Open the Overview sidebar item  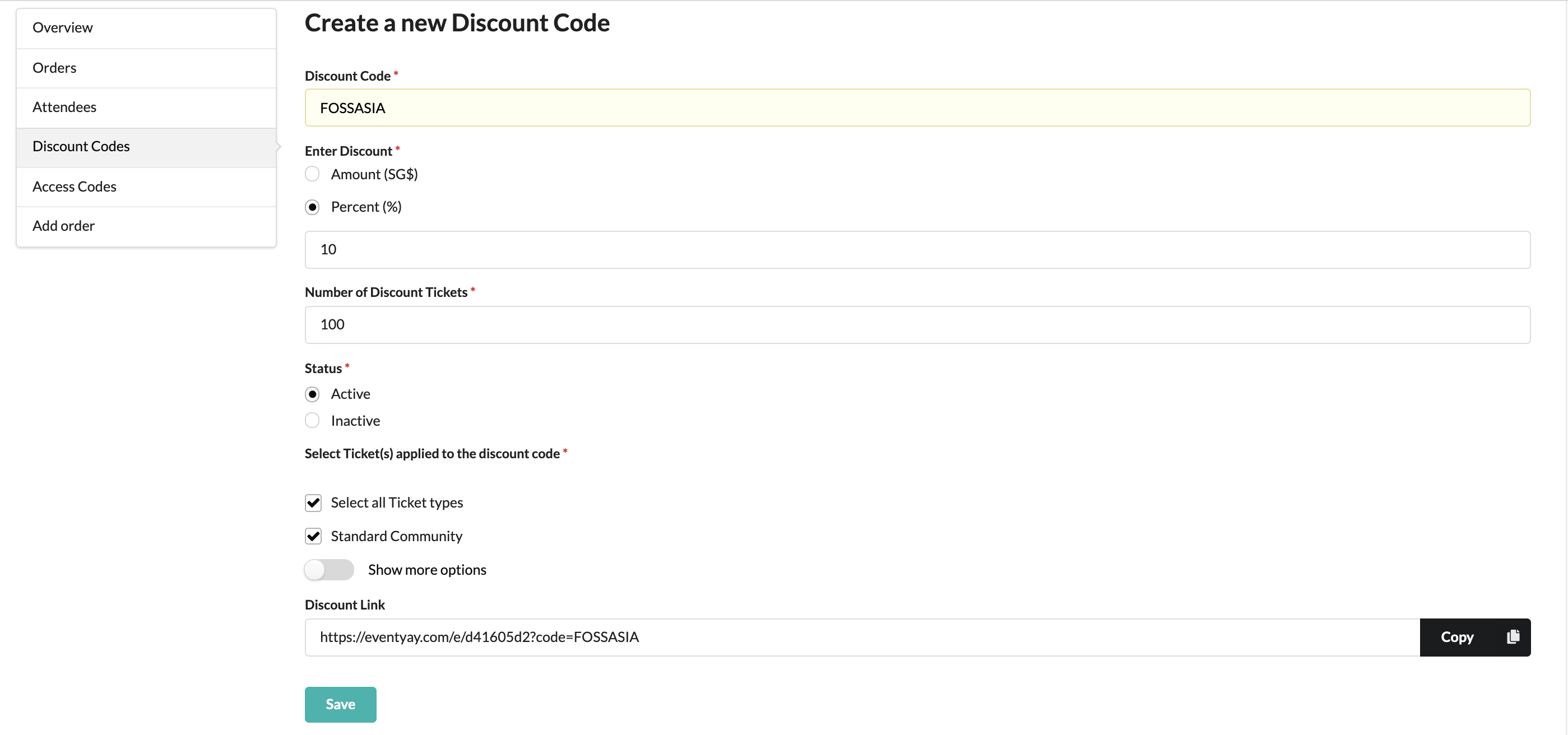tap(146, 28)
